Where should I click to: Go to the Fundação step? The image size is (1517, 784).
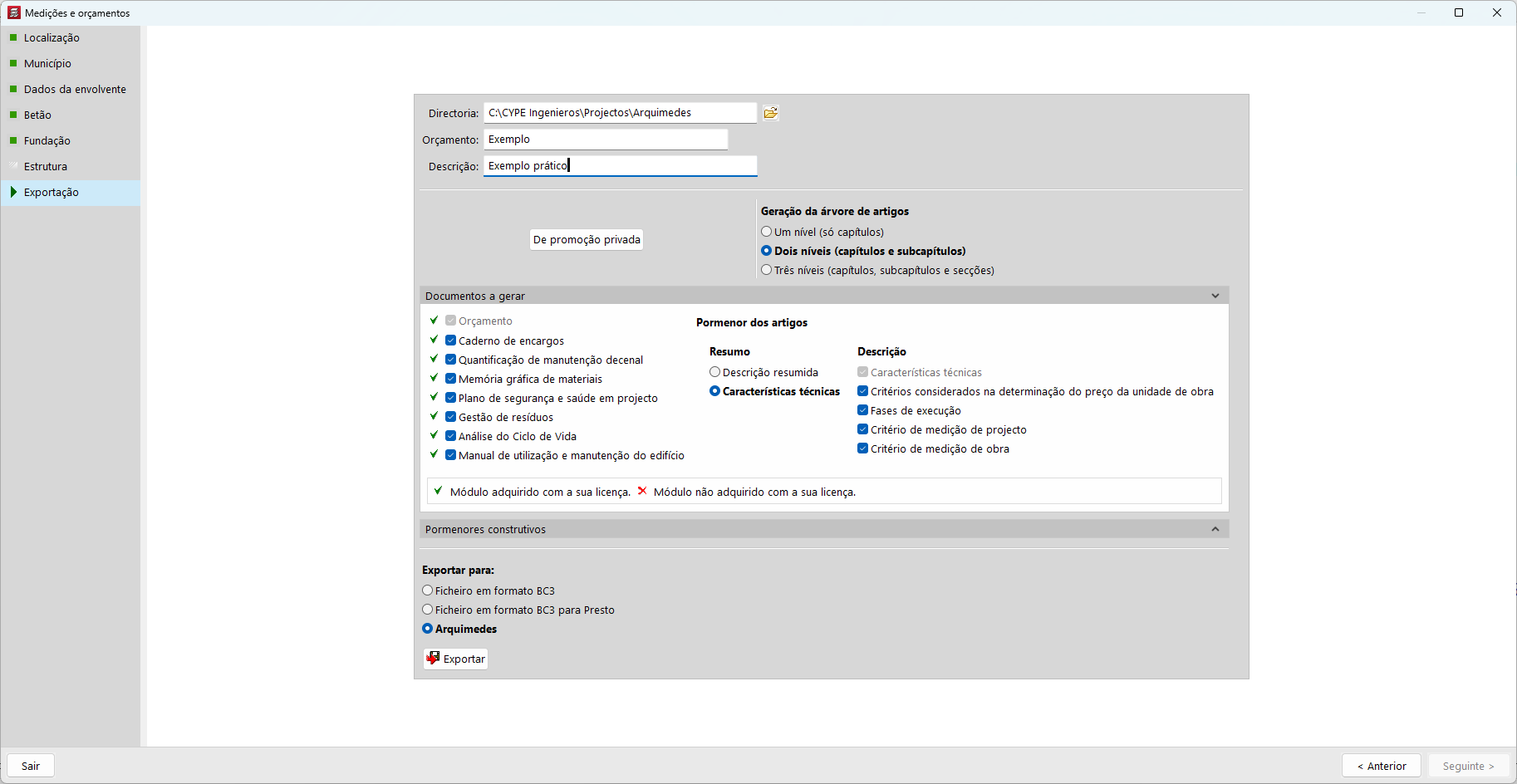pyautogui.click(x=71, y=140)
